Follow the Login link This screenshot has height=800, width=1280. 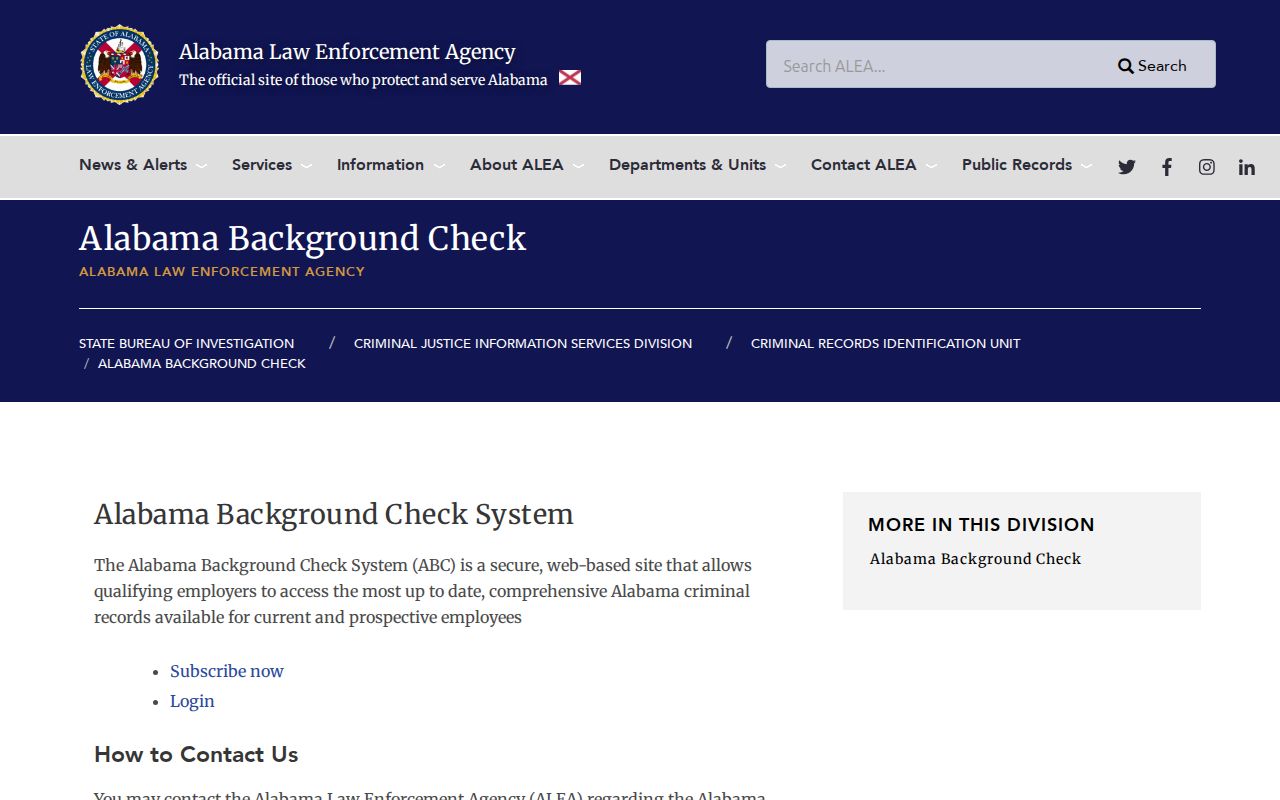click(x=192, y=701)
